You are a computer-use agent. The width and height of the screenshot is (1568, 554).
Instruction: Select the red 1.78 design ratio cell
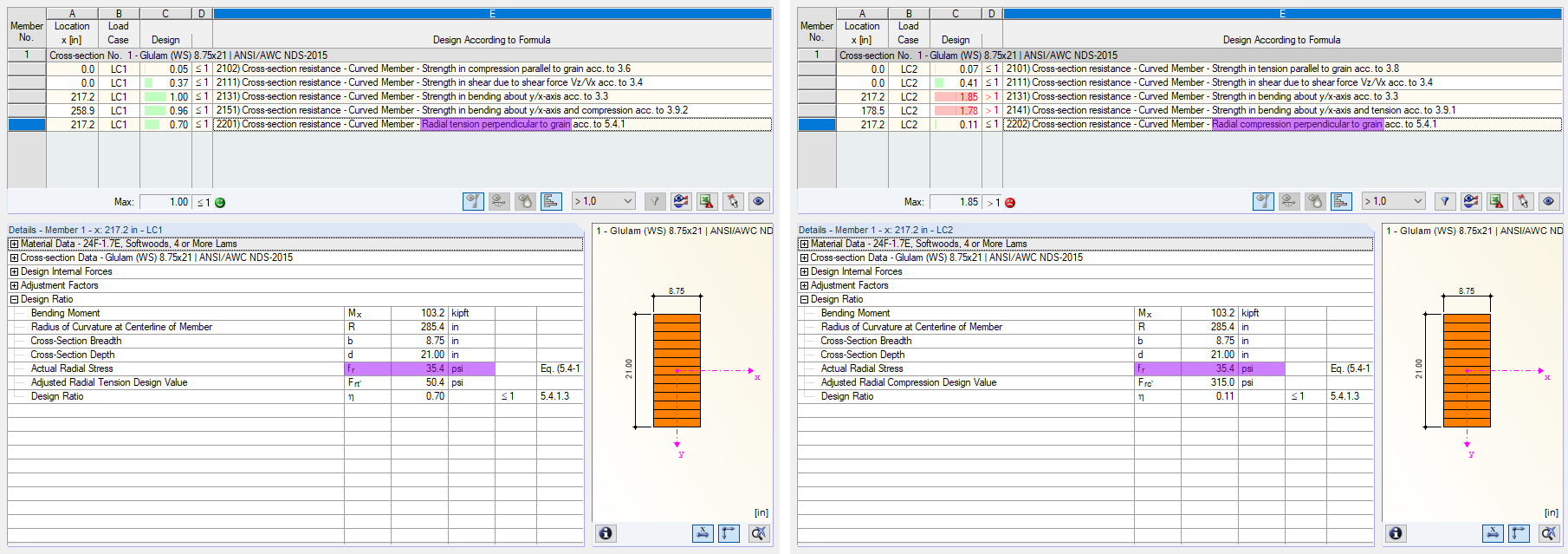pyautogui.click(x=956, y=110)
